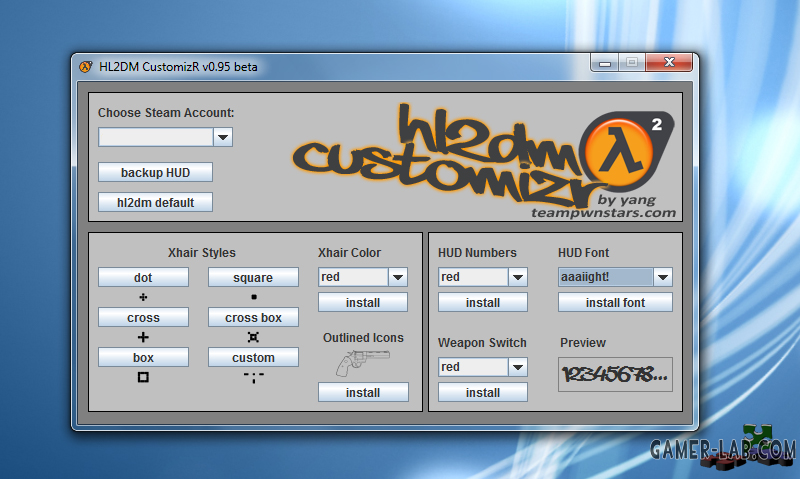Minimize the HL2DM CustomizR window

pyautogui.click(x=605, y=63)
